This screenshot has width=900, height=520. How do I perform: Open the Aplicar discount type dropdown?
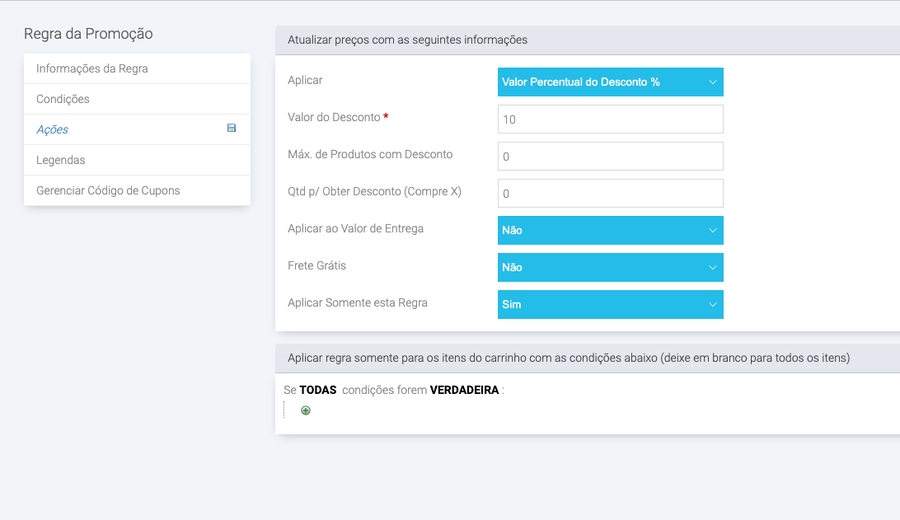(610, 82)
